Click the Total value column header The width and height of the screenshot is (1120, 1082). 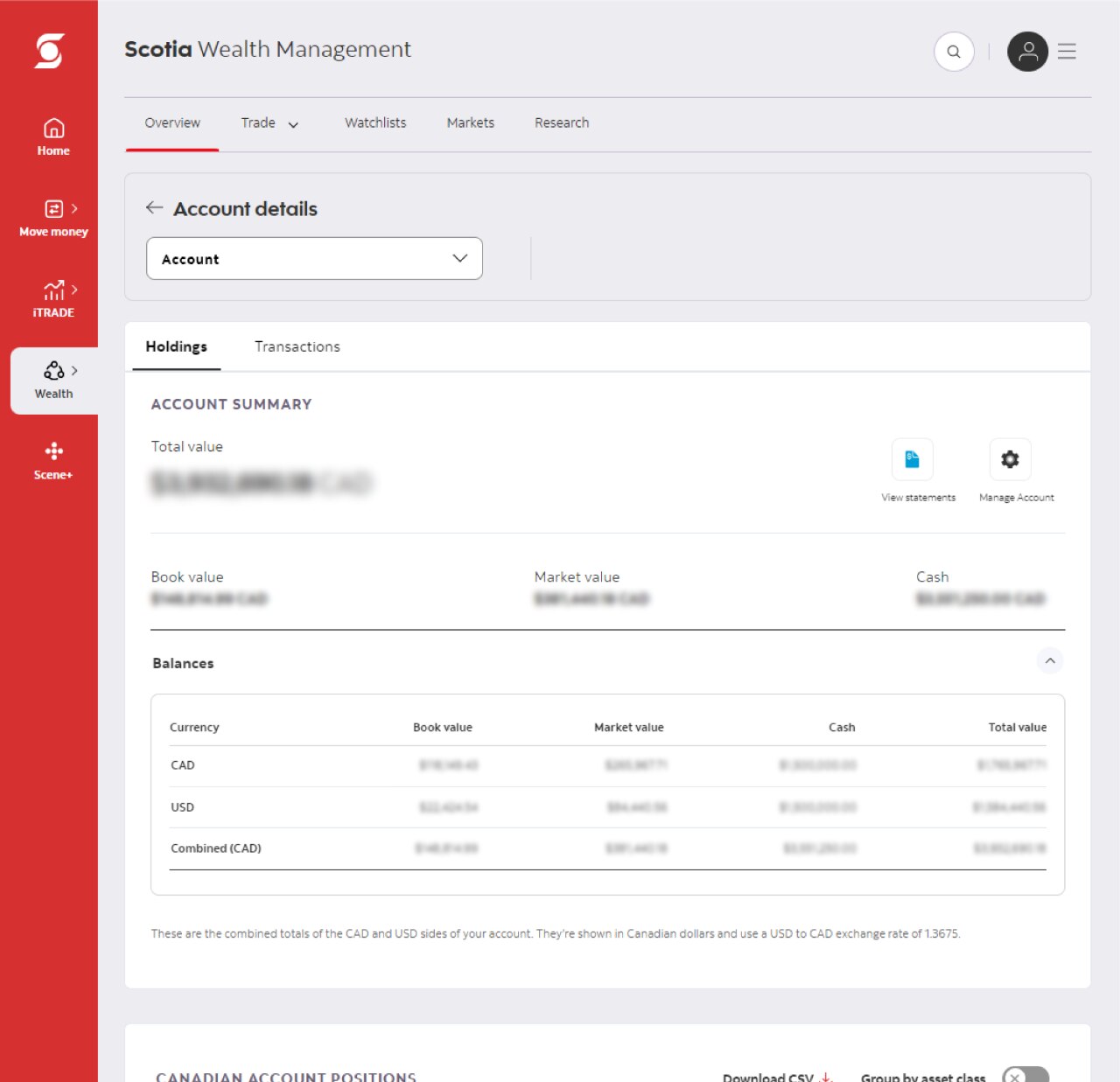(1018, 728)
